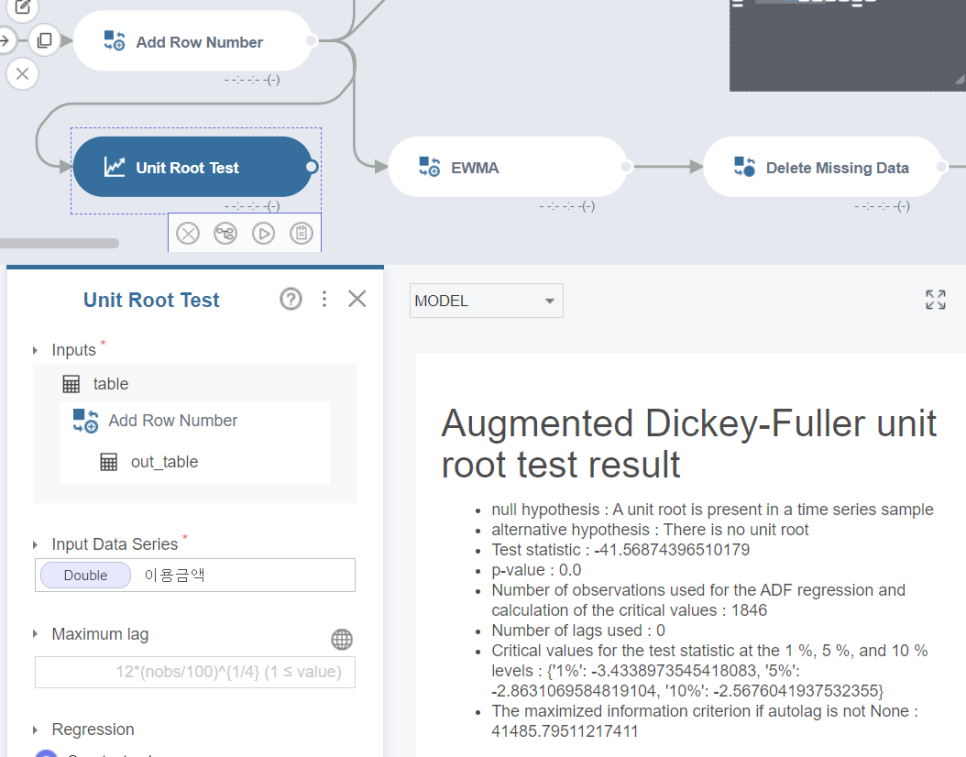Click the horizontal scrollbar under the canvas
The height and width of the screenshot is (757, 966).
pyautogui.click(x=59, y=243)
